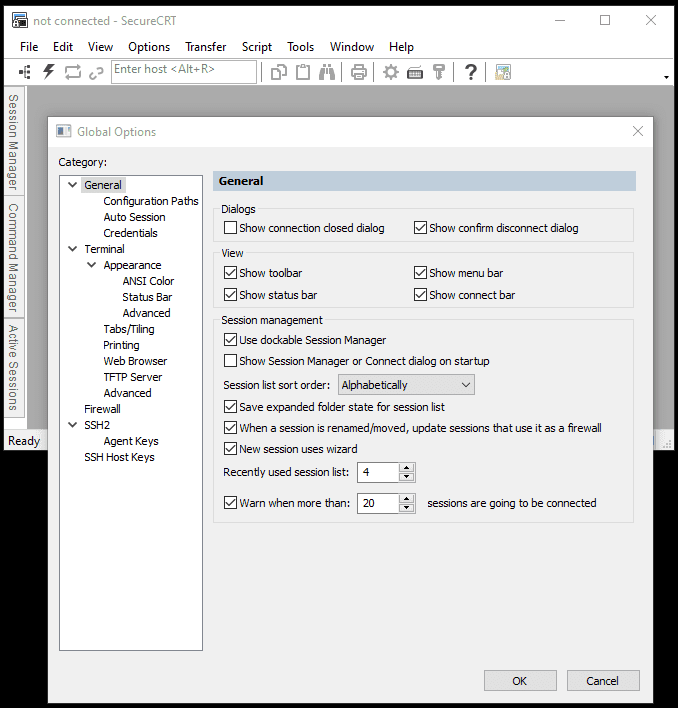Image resolution: width=678 pixels, height=708 pixels.
Task: Open the Edit menu
Action: [63, 47]
